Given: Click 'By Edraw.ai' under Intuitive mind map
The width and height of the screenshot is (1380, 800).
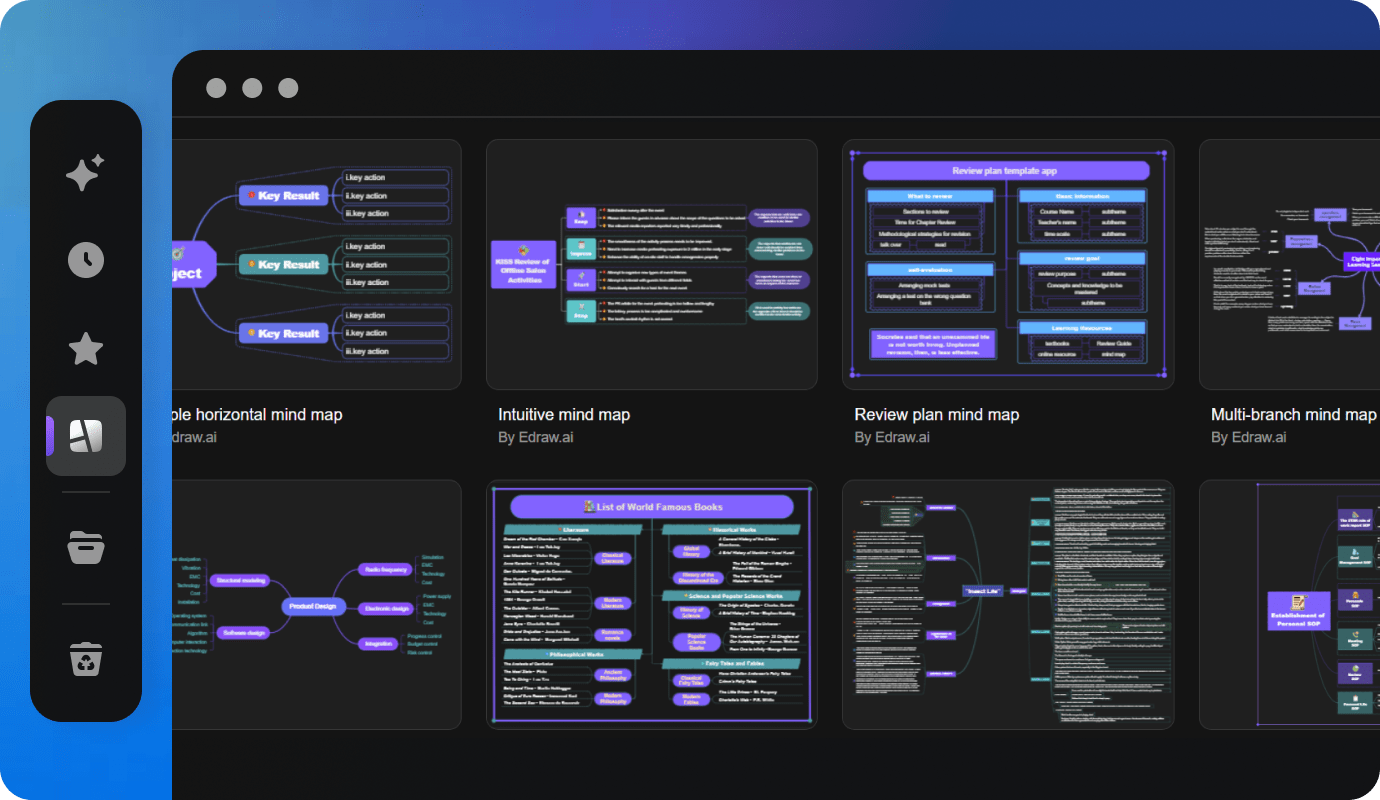Looking at the screenshot, I should [536, 437].
